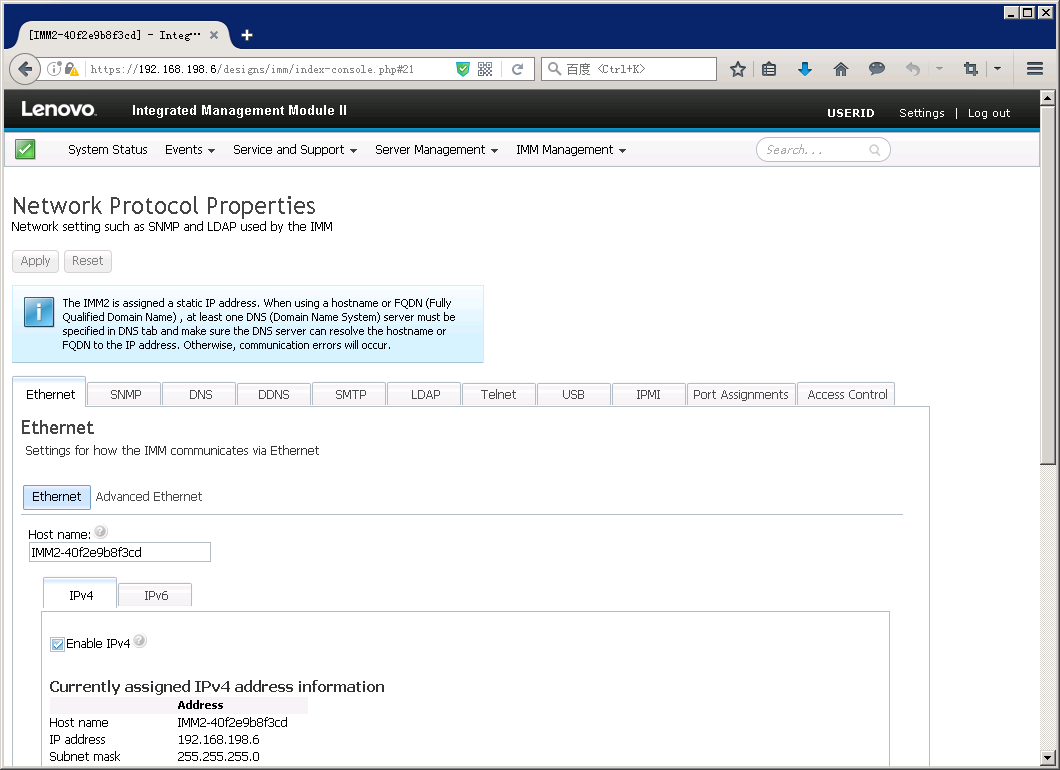Open the Port Assignments tab
The height and width of the screenshot is (770, 1060).
tap(741, 395)
